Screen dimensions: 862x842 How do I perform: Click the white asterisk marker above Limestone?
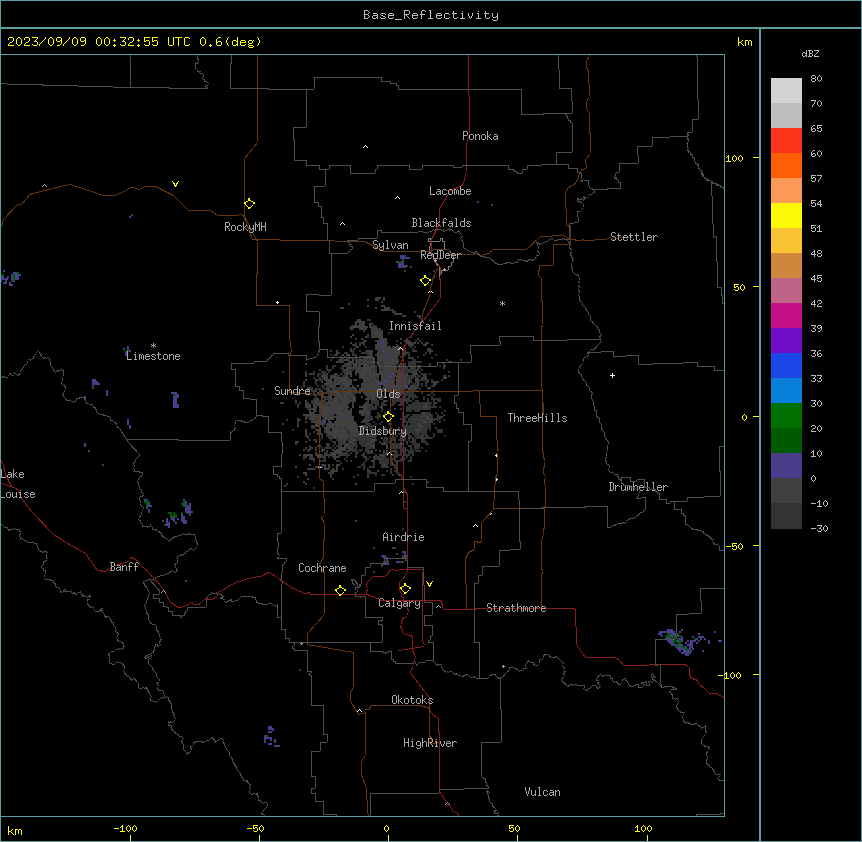pos(153,346)
